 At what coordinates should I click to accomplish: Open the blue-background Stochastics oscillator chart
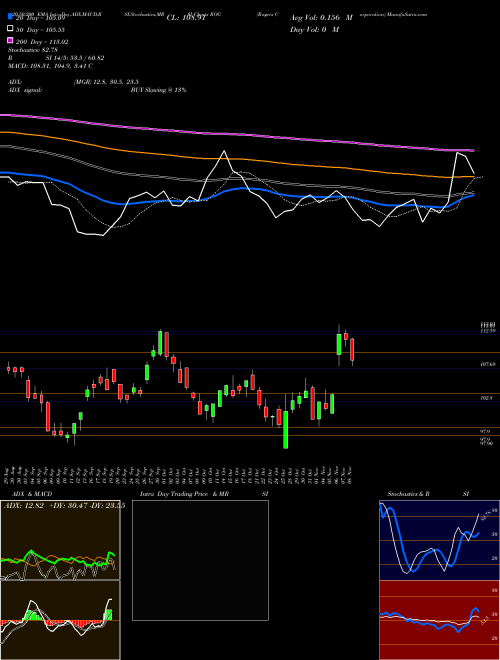(x=439, y=540)
